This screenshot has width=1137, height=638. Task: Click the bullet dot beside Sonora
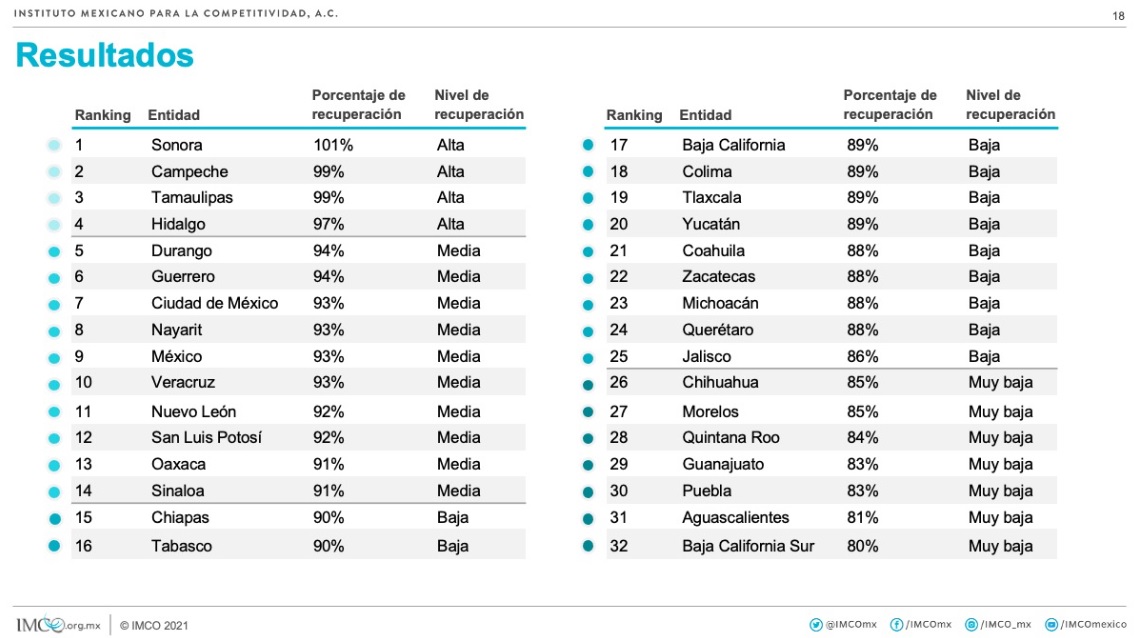(54, 145)
